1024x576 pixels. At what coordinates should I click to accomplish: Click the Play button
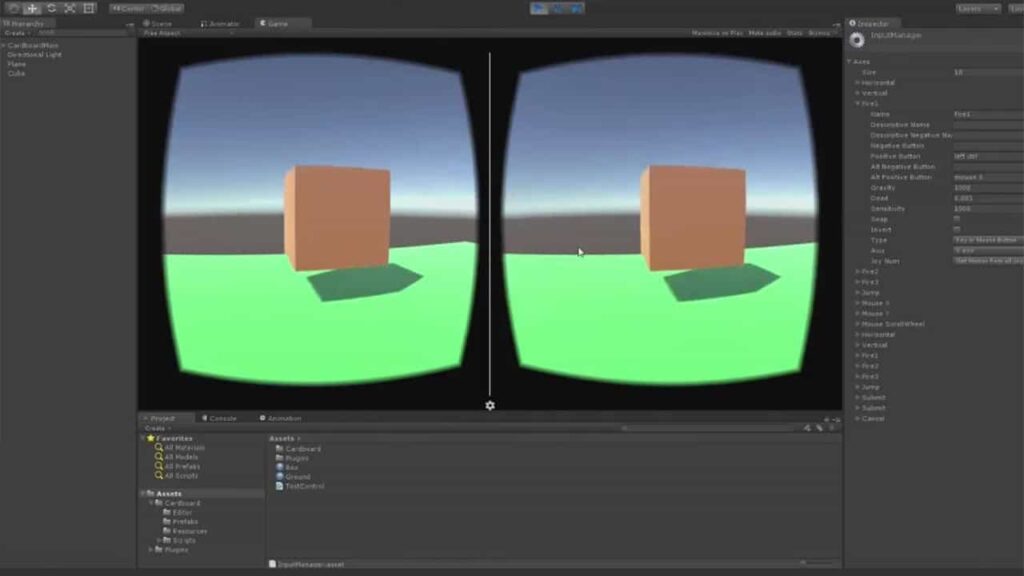(539, 8)
